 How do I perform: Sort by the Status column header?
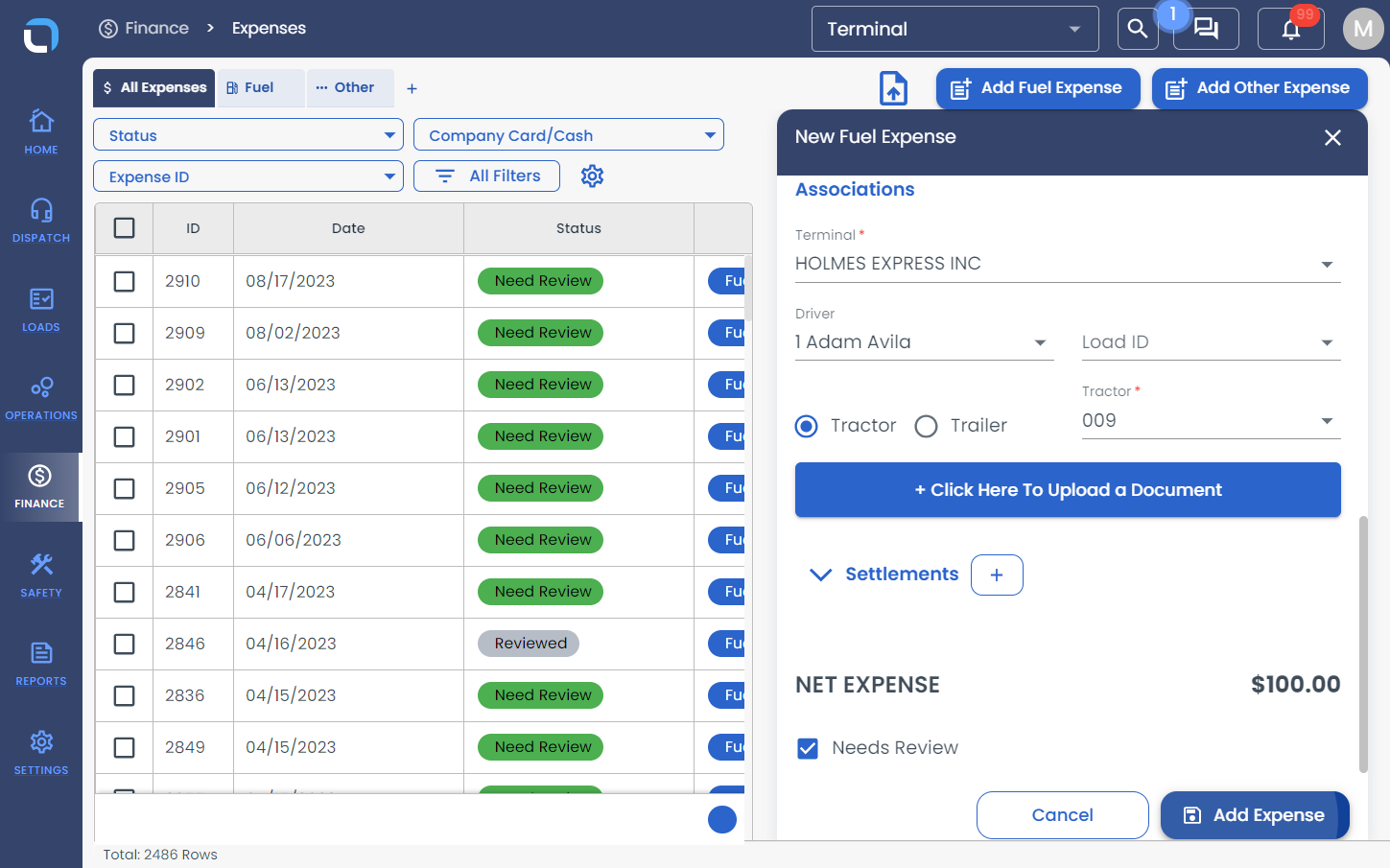[578, 228]
